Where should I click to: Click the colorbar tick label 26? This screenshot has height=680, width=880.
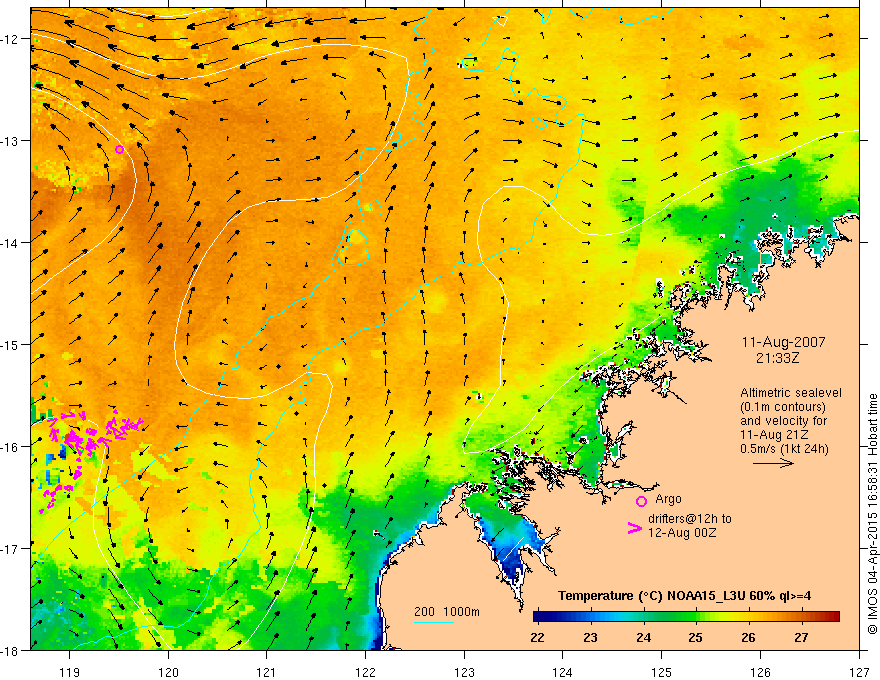pyautogui.click(x=748, y=637)
